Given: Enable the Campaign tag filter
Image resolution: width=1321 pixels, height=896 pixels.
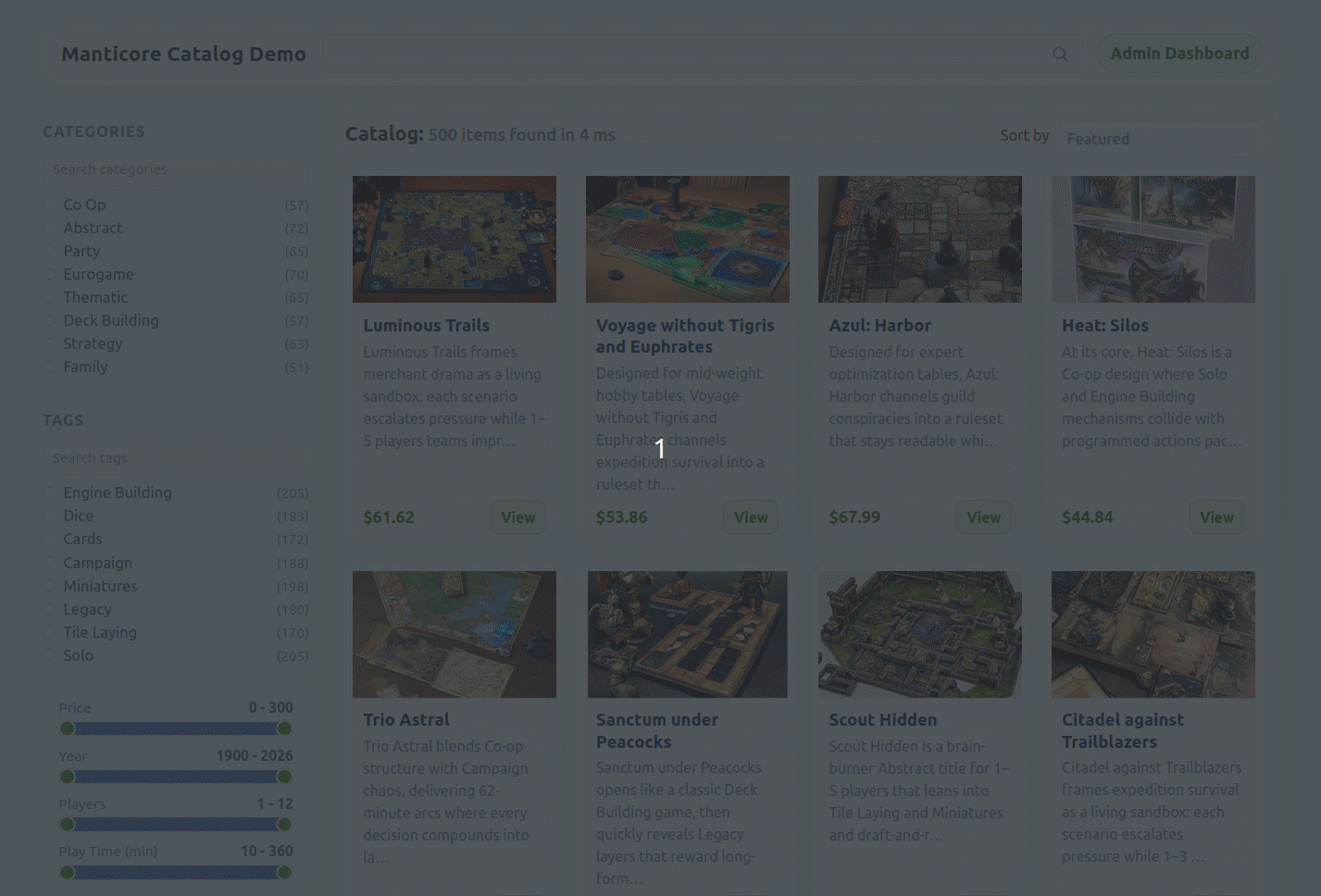Looking at the screenshot, I should (x=49, y=562).
